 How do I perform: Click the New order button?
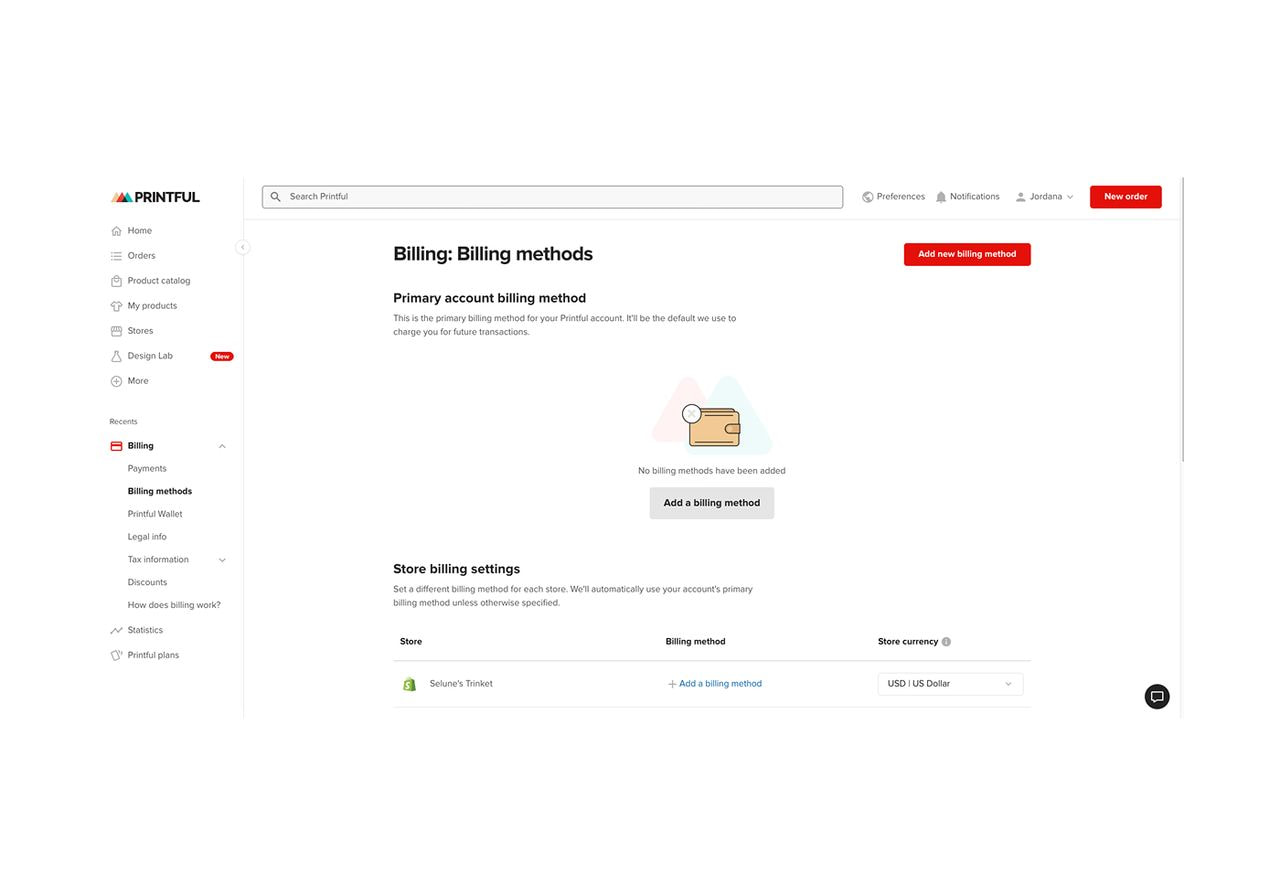(x=1126, y=197)
